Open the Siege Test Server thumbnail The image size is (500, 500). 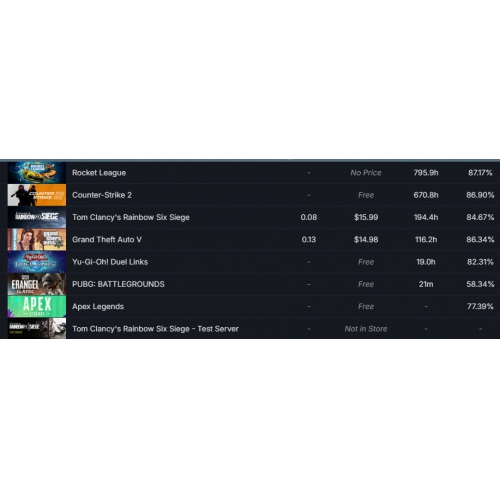(x=37, y=328)
